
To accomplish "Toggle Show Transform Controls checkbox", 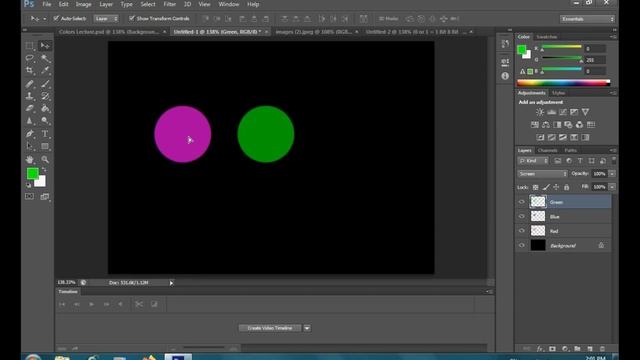I will (131, 18).
